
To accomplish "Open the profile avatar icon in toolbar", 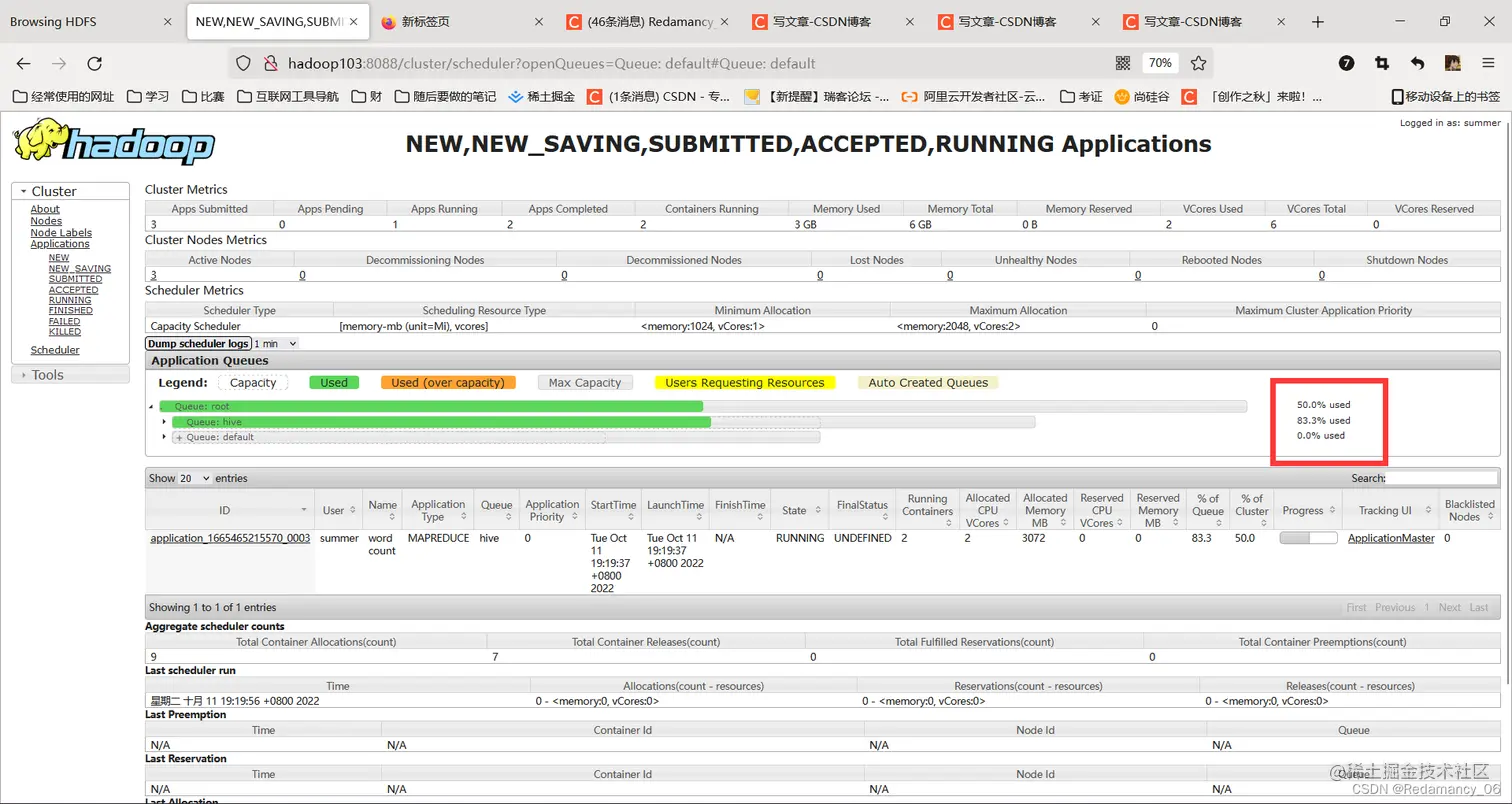I will (x=1453, y=63).
